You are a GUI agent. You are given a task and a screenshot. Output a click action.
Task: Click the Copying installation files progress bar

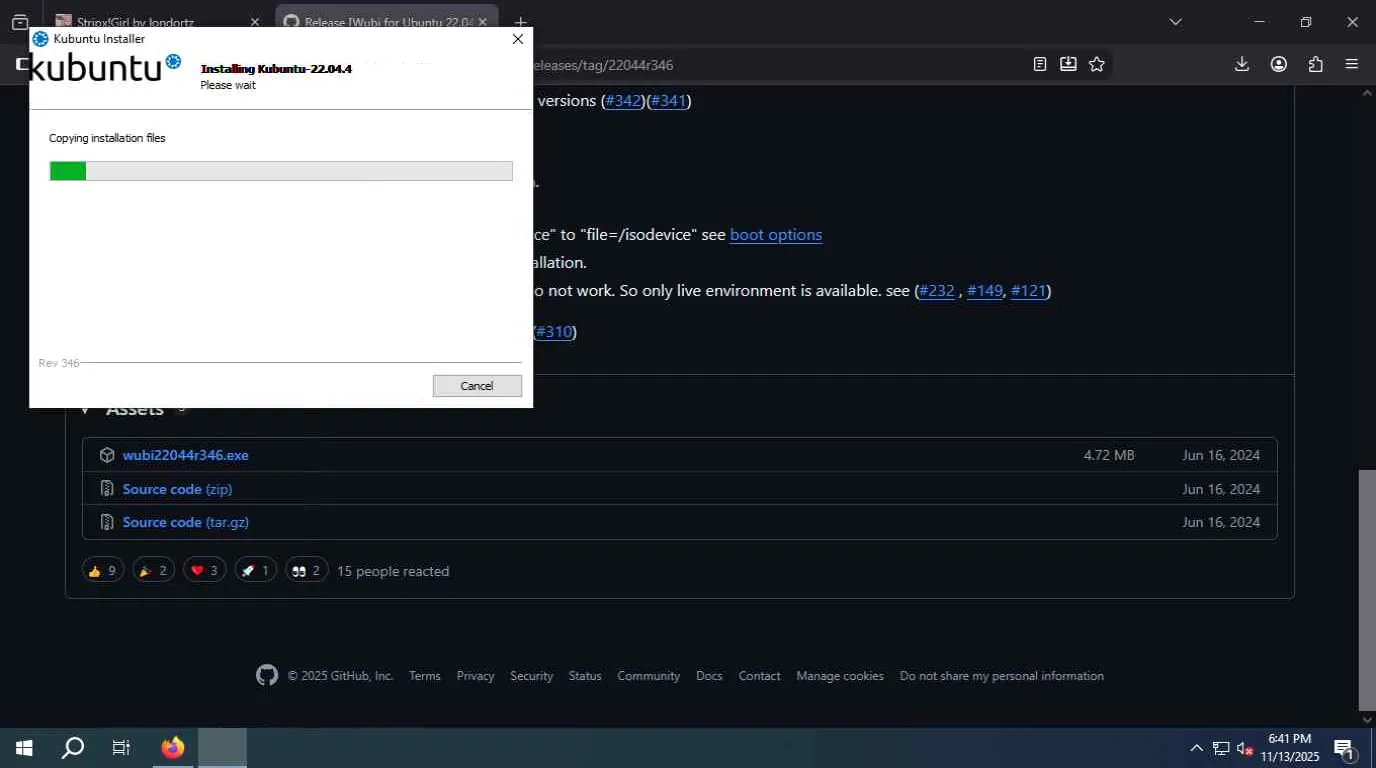[x=281, y=171]
